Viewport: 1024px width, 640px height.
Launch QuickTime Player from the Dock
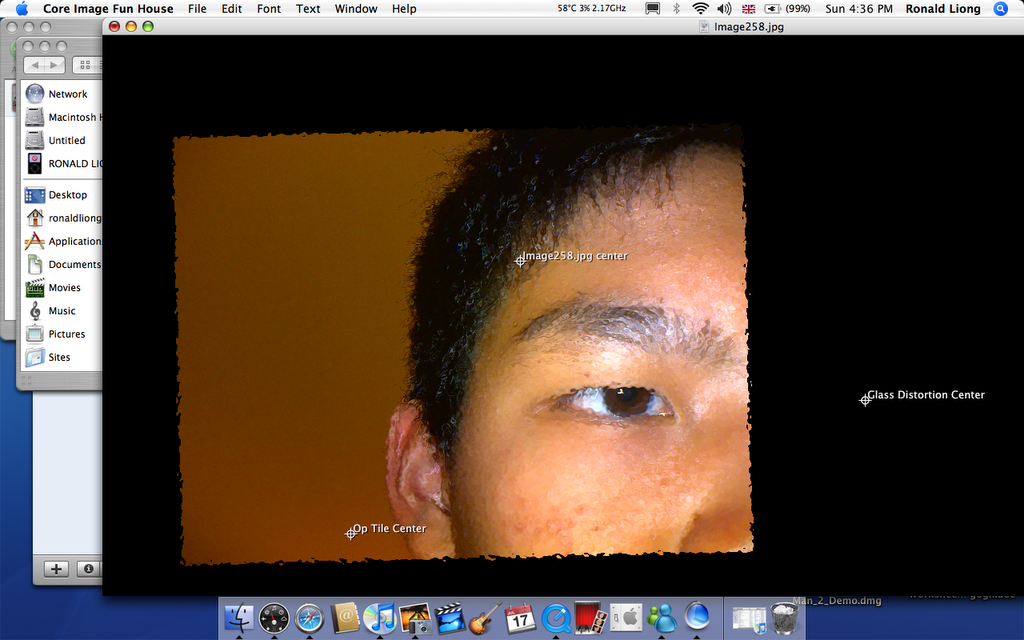click(556, 617)
